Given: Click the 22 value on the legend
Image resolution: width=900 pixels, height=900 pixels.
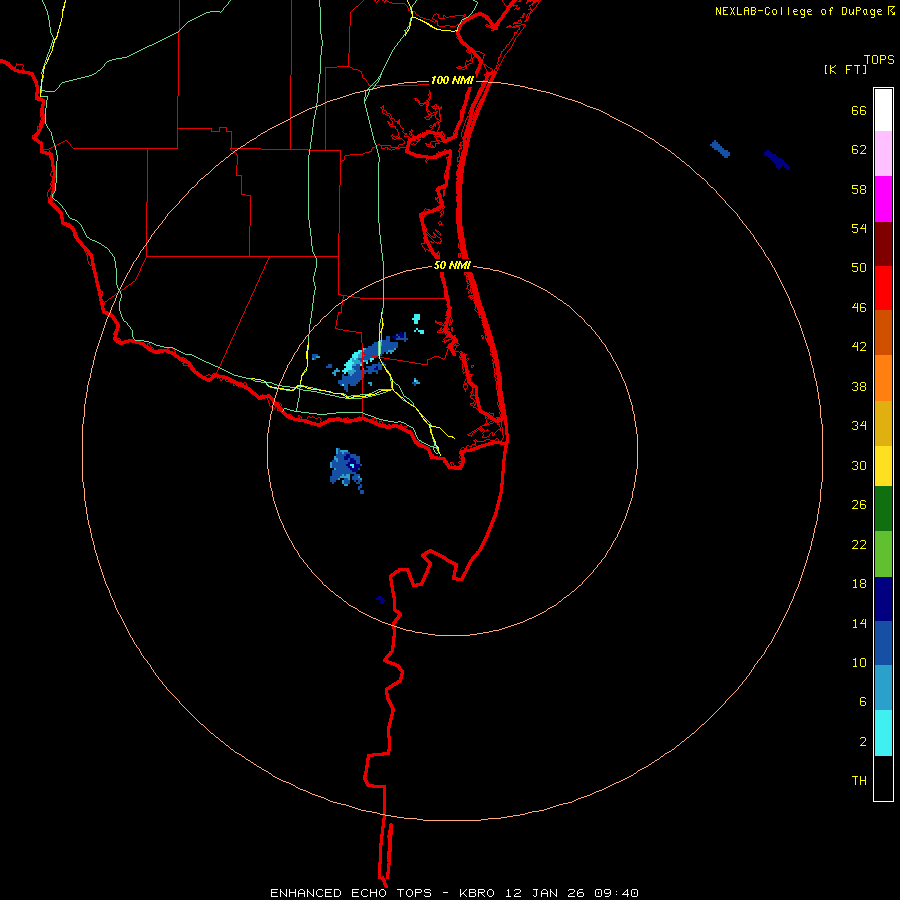Looking at the screenshot, I should point(859,544).
